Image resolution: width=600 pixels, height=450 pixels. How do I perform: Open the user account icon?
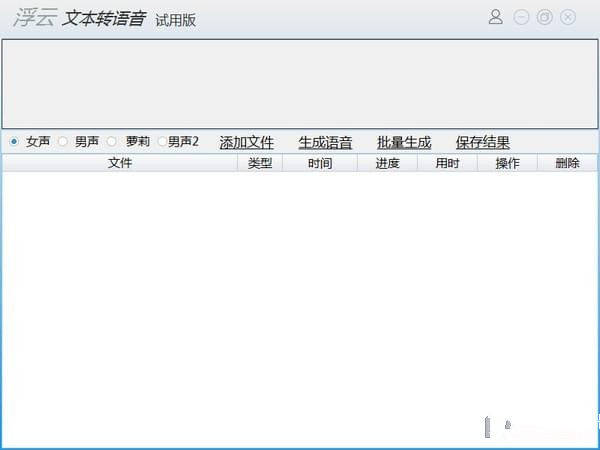click(x=496, y=17)
